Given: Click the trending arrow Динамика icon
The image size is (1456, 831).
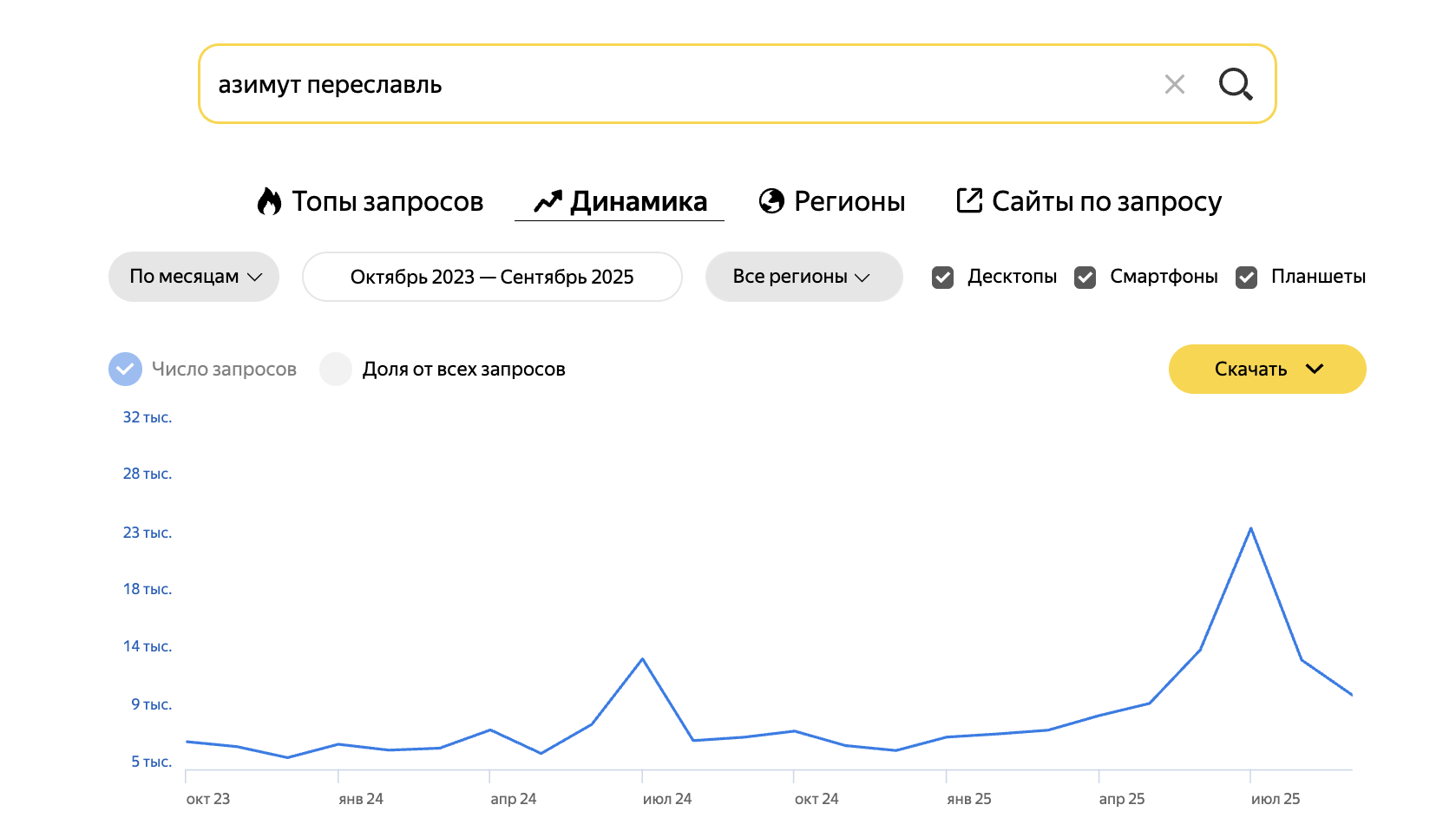Looking at the screenshot, I should point(548,201).
